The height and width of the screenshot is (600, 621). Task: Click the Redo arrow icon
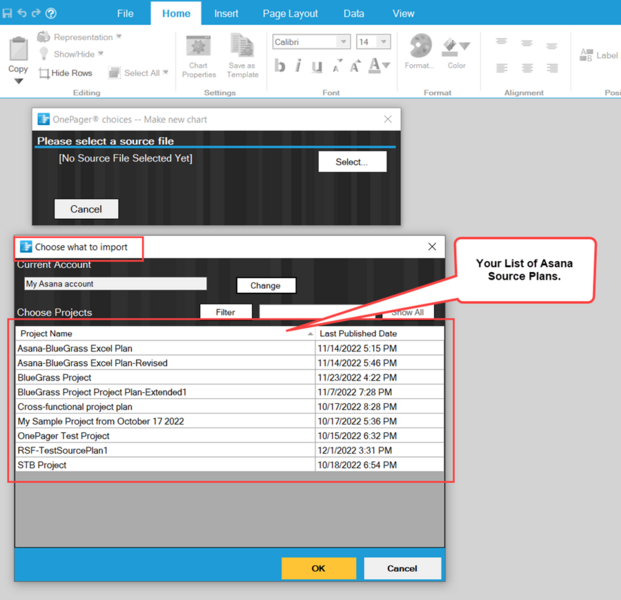pyautogui.click(x=36, y=13)
